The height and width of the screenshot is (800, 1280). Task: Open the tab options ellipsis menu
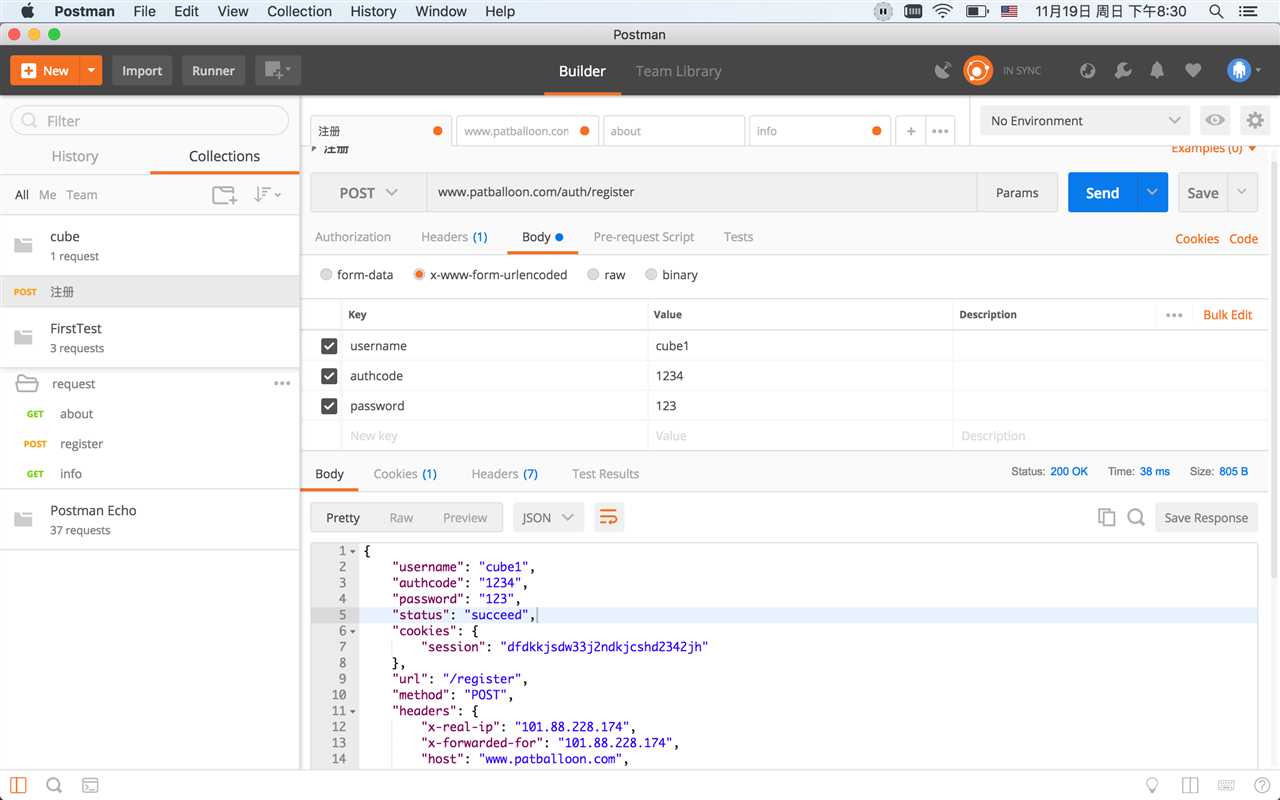click(x=940, y=131)
